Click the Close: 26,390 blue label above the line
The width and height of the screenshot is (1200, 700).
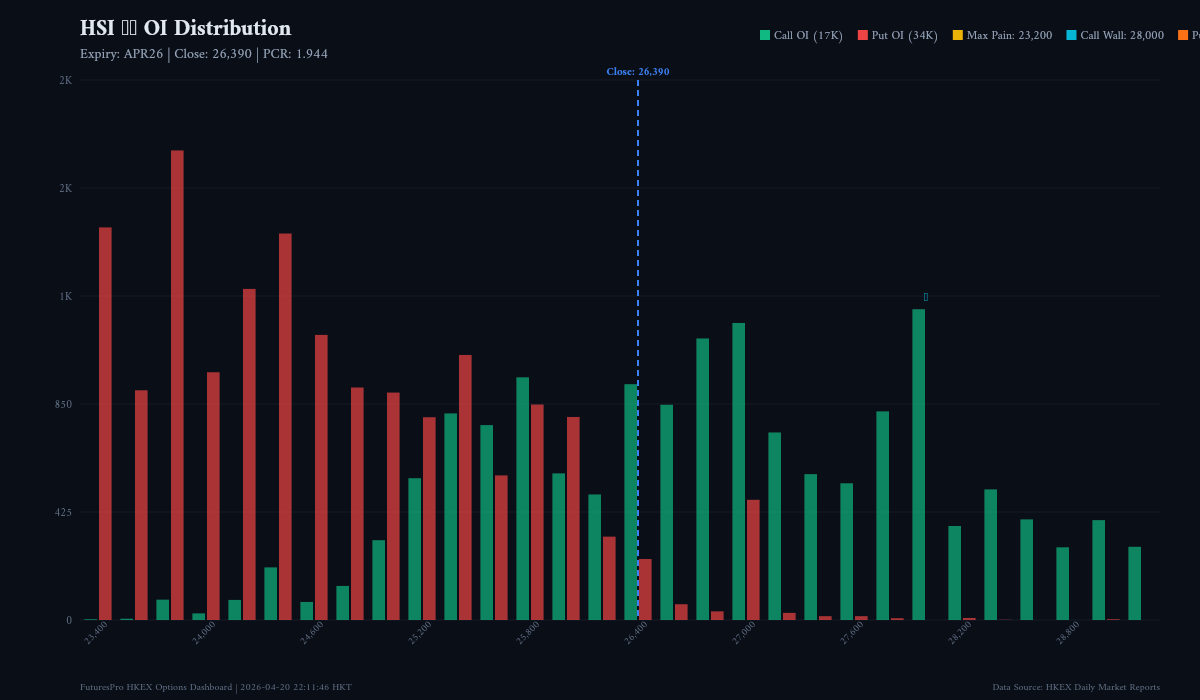point(639,71)
